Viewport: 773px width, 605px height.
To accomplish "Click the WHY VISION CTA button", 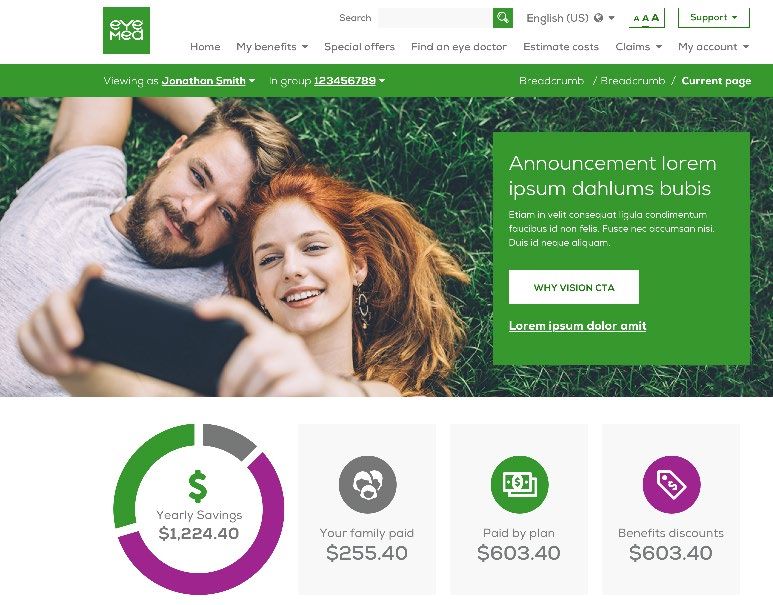I will tap(574, 287).
